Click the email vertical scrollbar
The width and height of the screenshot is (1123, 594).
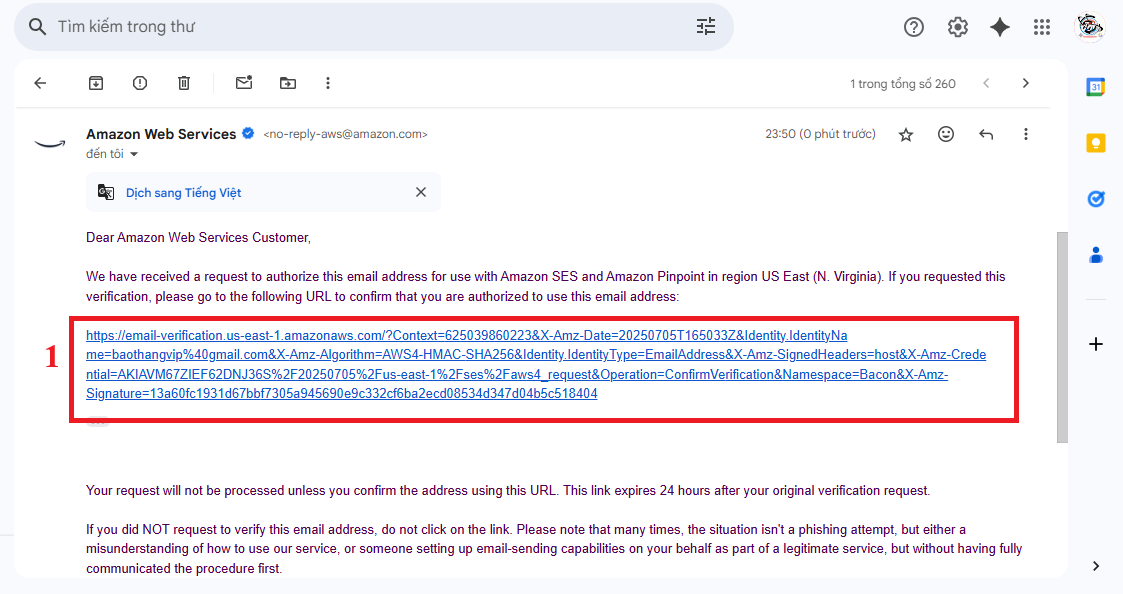point(1062,337)
